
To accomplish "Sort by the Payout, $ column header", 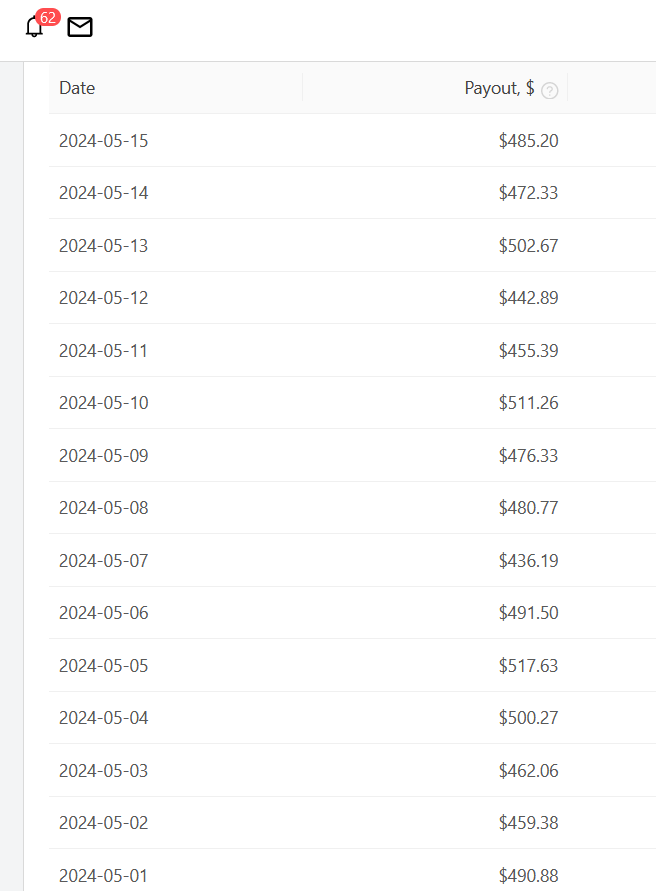I will (x=499, y=88).
